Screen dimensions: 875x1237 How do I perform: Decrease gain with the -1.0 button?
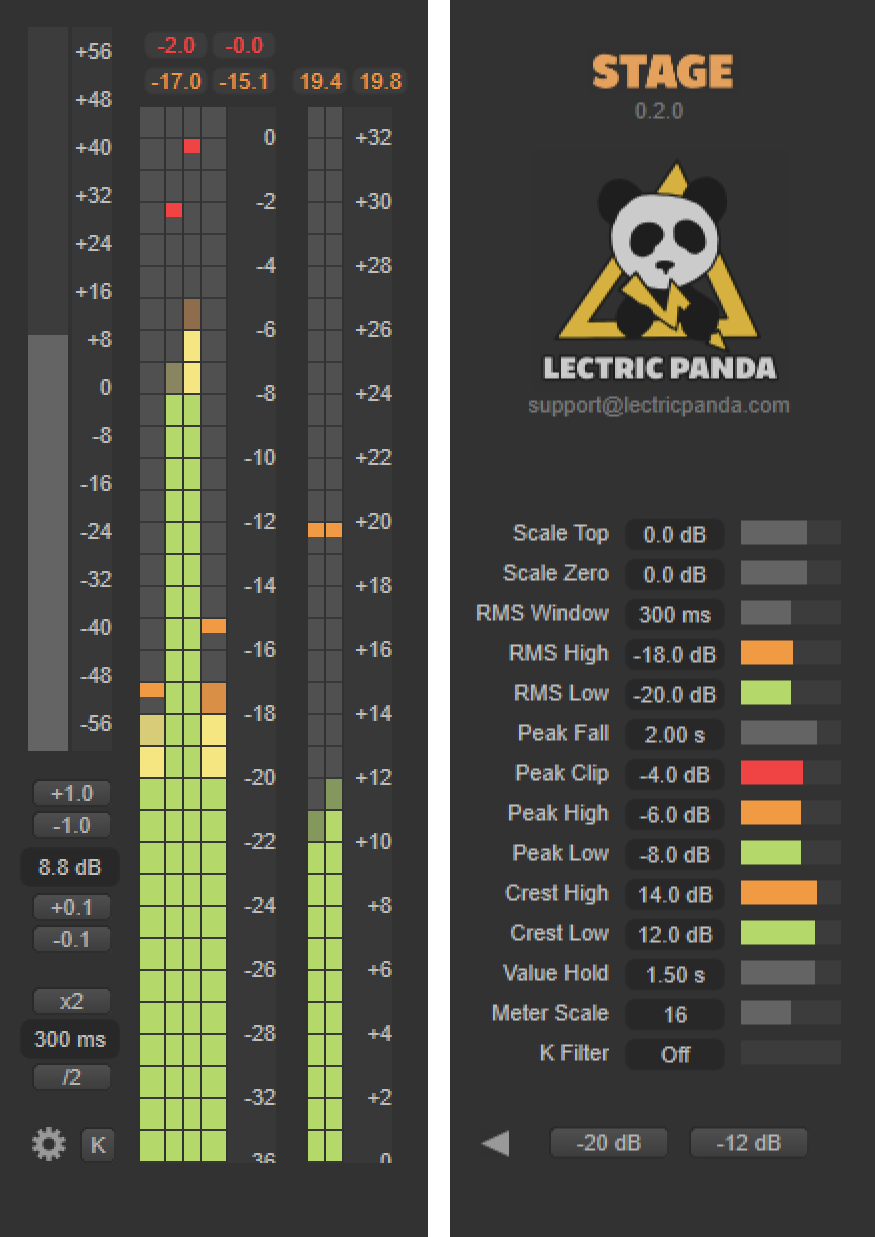click(72, 825)
